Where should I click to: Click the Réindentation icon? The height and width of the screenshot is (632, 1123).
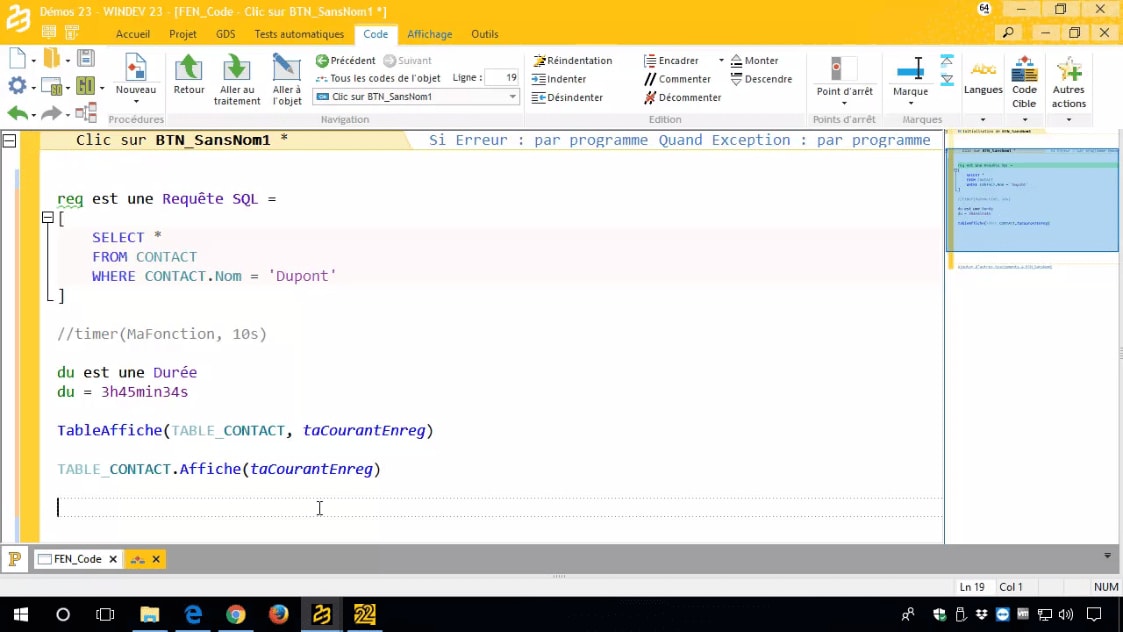[x=572, y=60]
